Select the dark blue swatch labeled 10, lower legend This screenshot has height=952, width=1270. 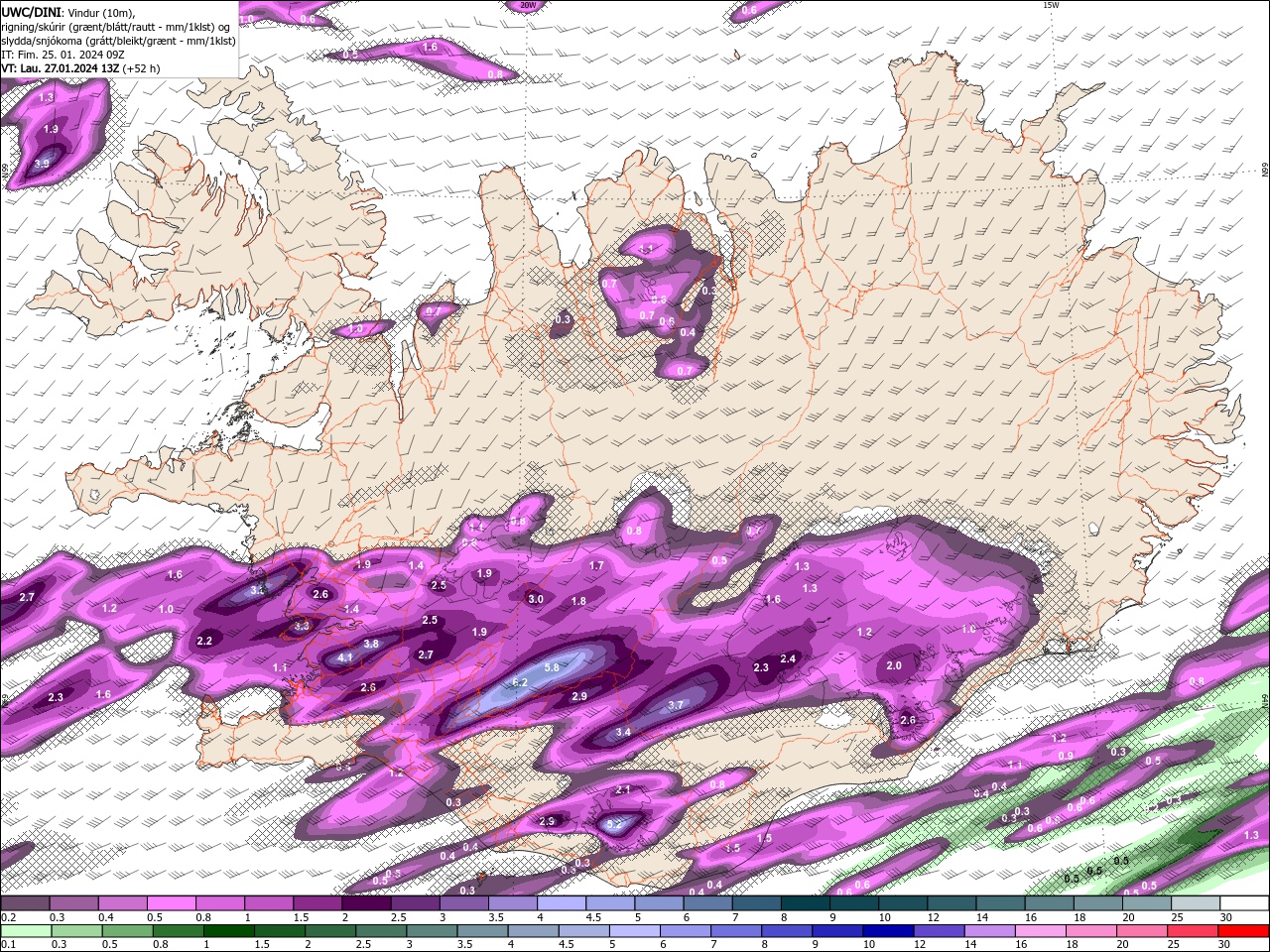tap(887, 931)
